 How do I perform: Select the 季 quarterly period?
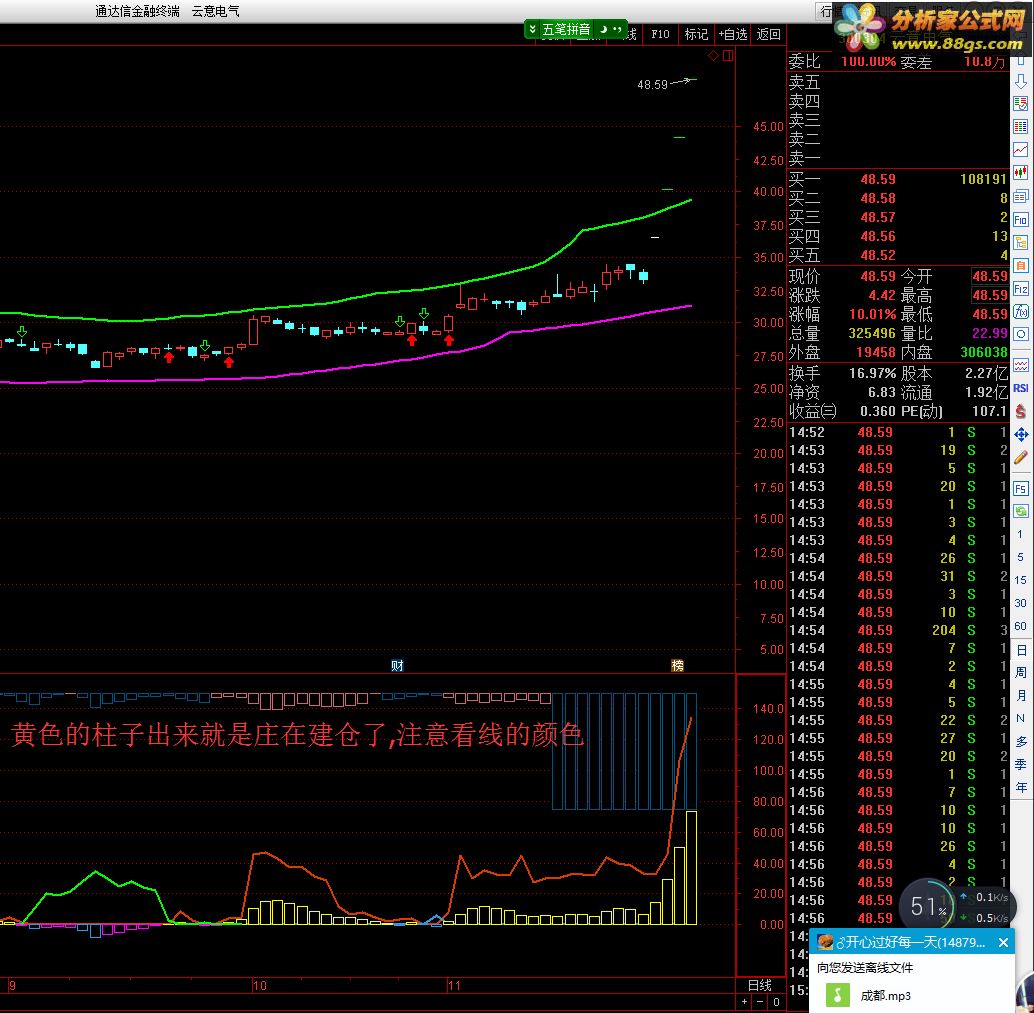click(x=1021, y=764)
